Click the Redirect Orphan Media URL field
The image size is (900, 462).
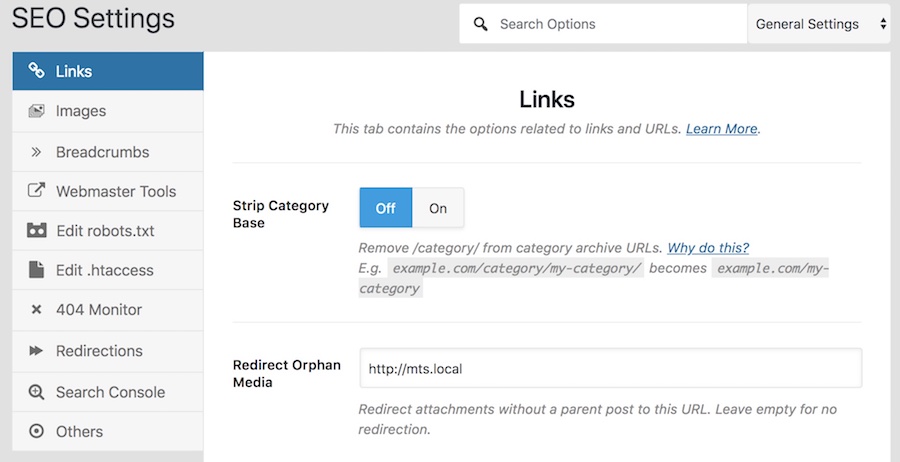pyautogui.click(x=611, y=368)
